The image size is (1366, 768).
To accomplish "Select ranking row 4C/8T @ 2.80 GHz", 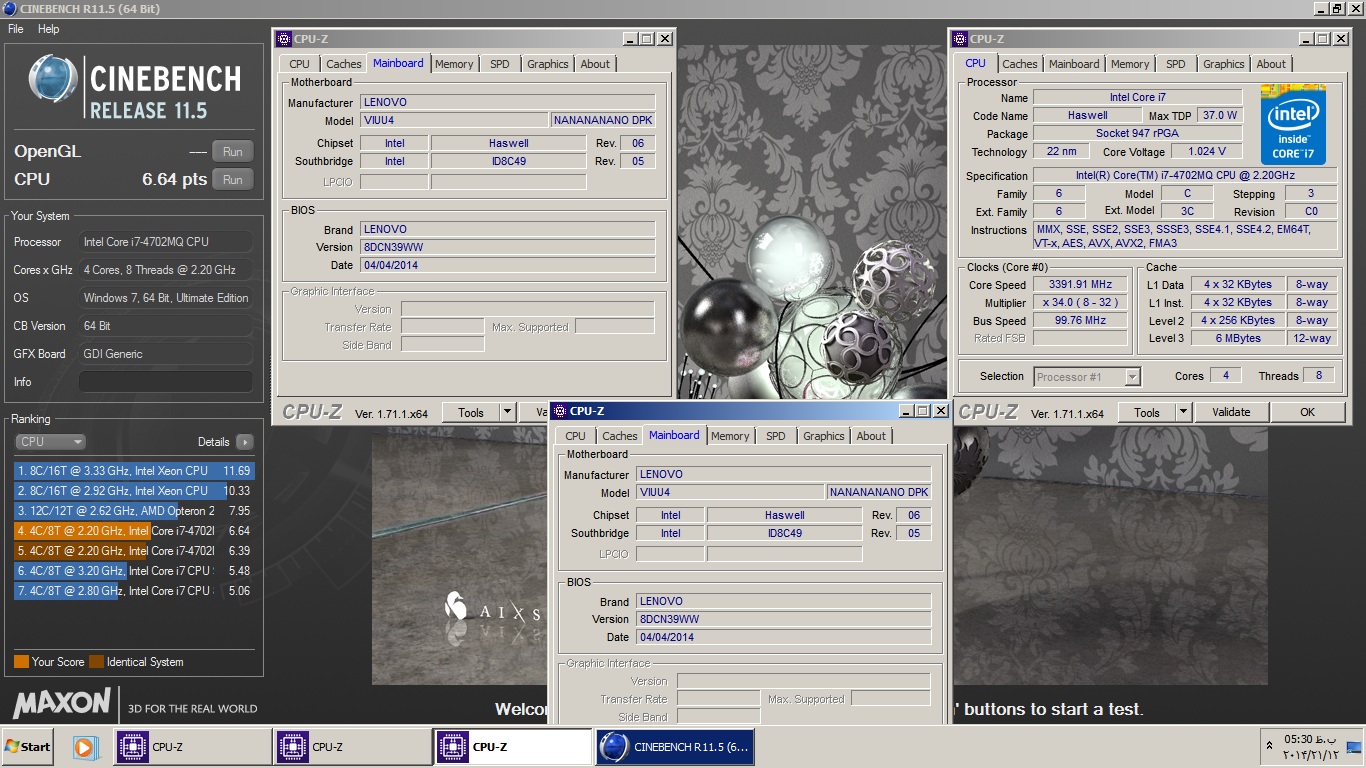I will (134, 591).
